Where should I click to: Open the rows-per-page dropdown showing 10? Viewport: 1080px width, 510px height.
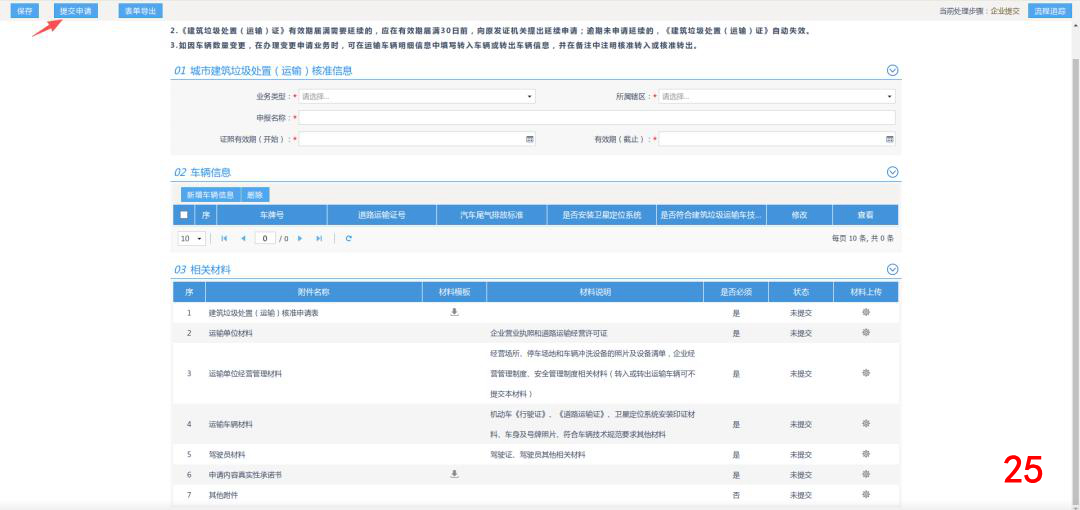(x=191, y=238)
